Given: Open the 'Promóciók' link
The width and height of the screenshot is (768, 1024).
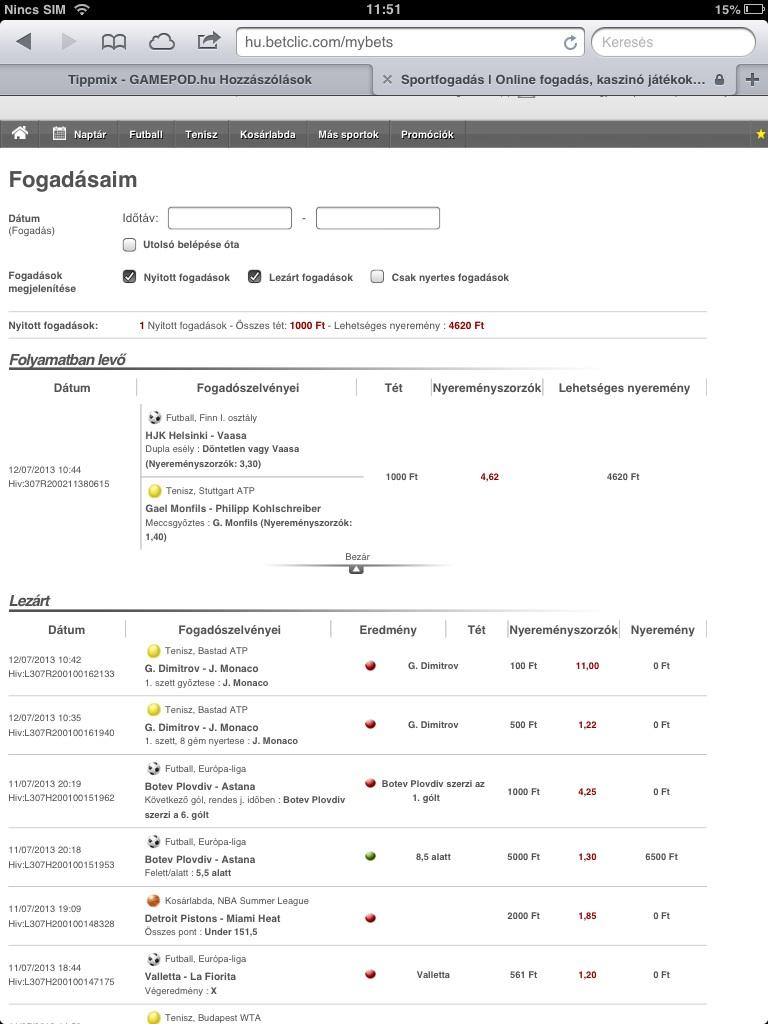Looking at the screenshot, I should [427, 134].
